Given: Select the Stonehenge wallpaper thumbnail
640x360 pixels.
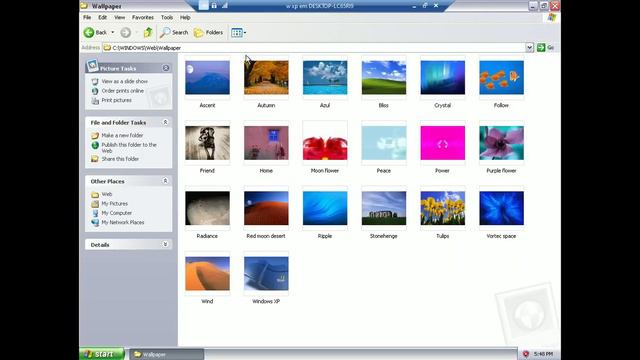Looking at the screenshot, I should click(384, 208).
